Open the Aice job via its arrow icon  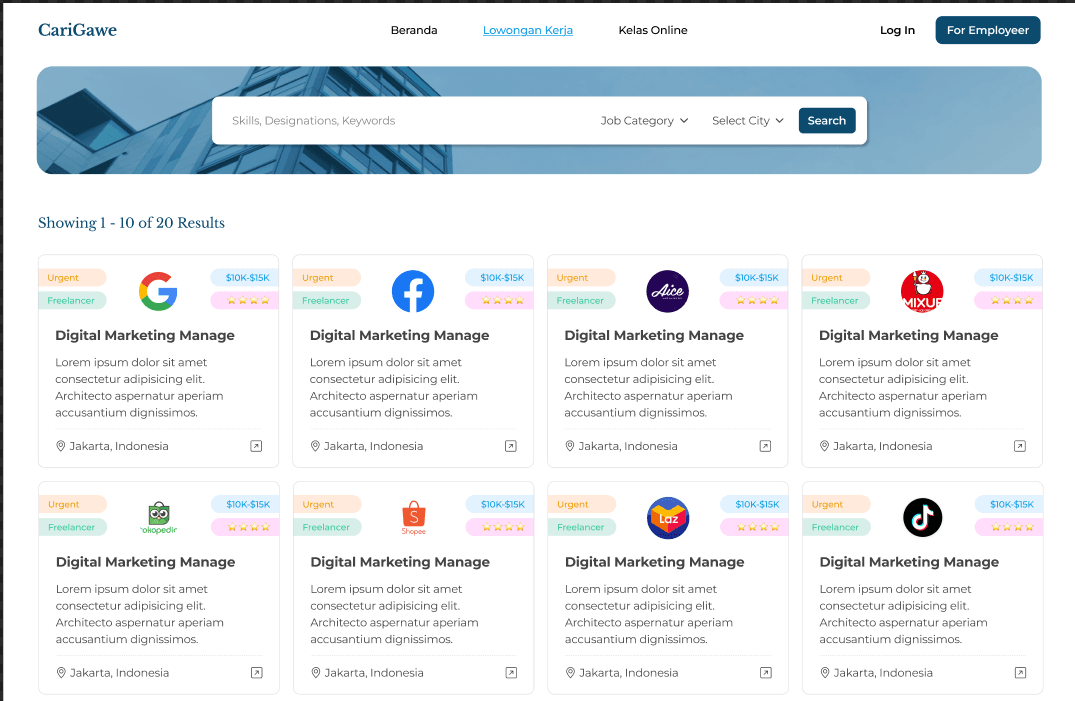[766, 447]
